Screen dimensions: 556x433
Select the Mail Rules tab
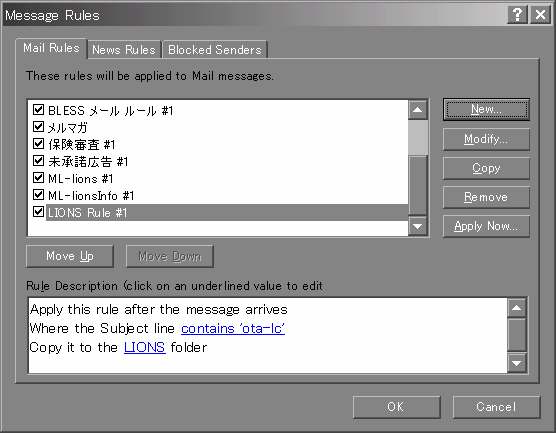51,48
